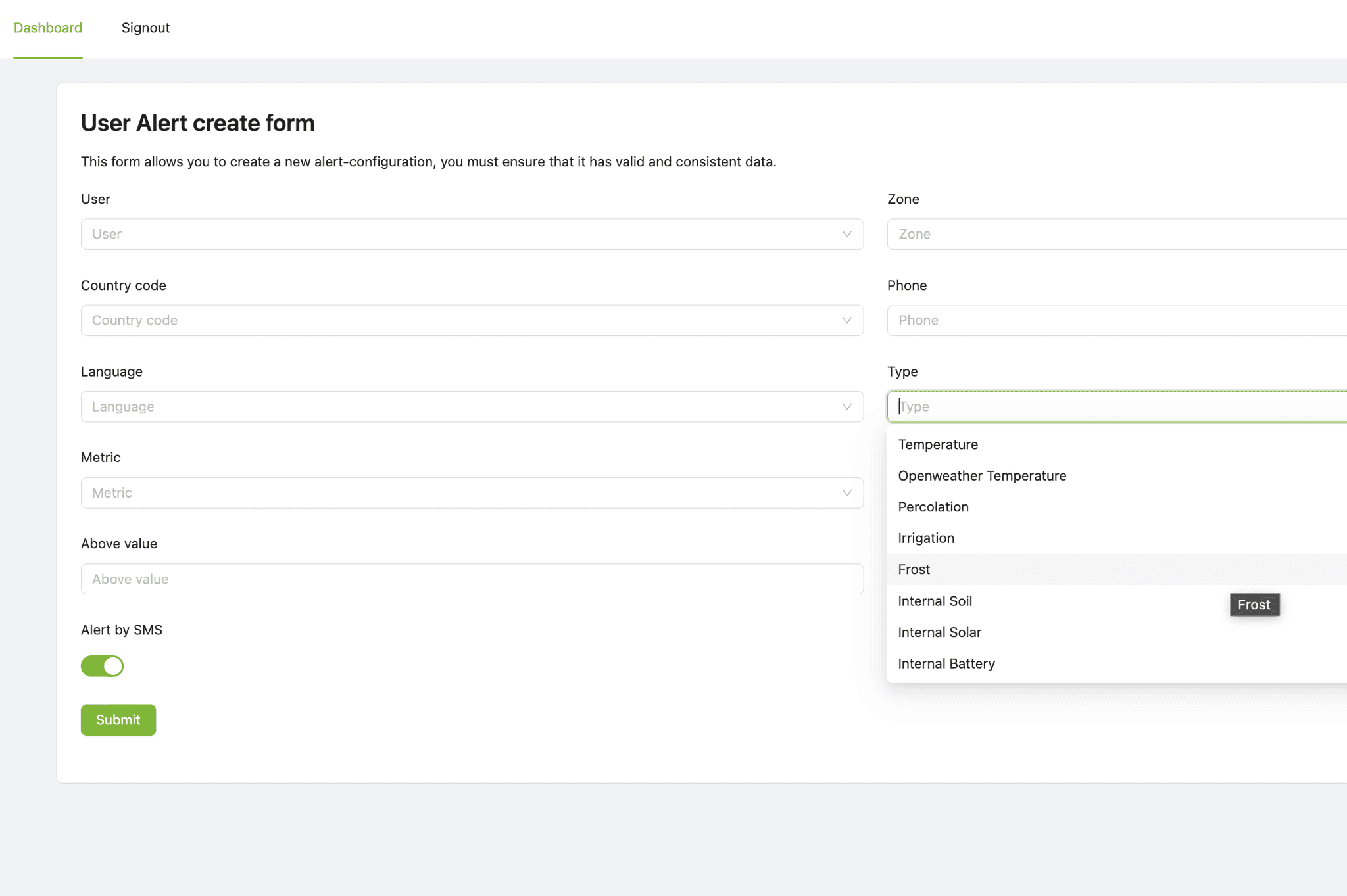Image resolution: width=1347 pixels, height=896 pixels.
Task: Choose the Frost alert type
Action: pos(914,569)
